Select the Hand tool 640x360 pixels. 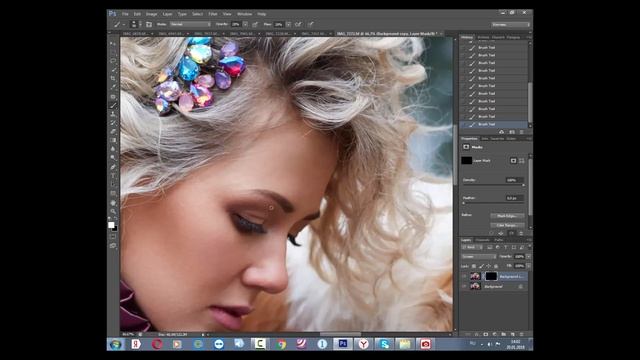(x=113, y=202)
